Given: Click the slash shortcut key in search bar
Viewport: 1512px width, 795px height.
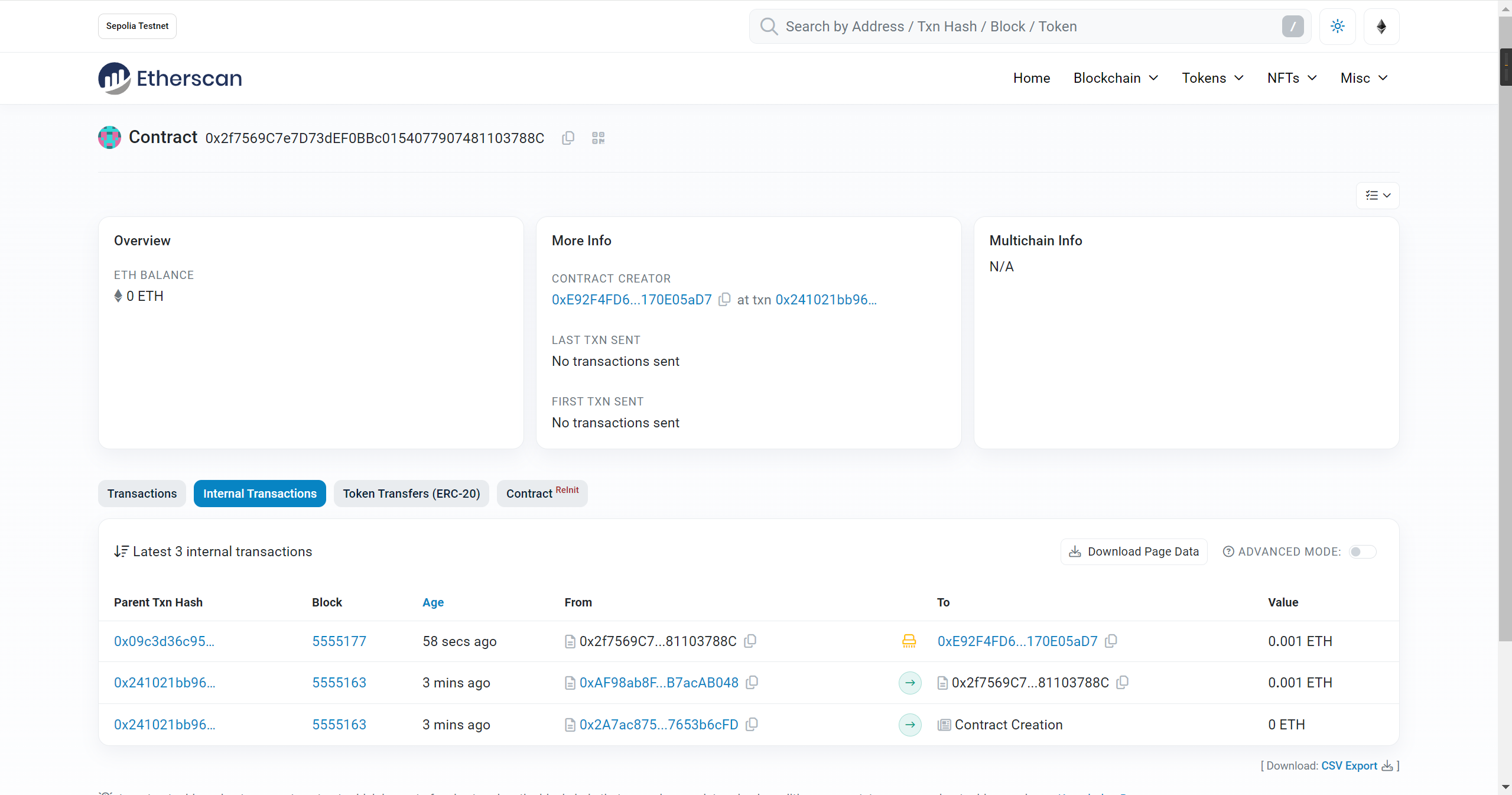Looking at the screenshot, I should [1293, 26].
